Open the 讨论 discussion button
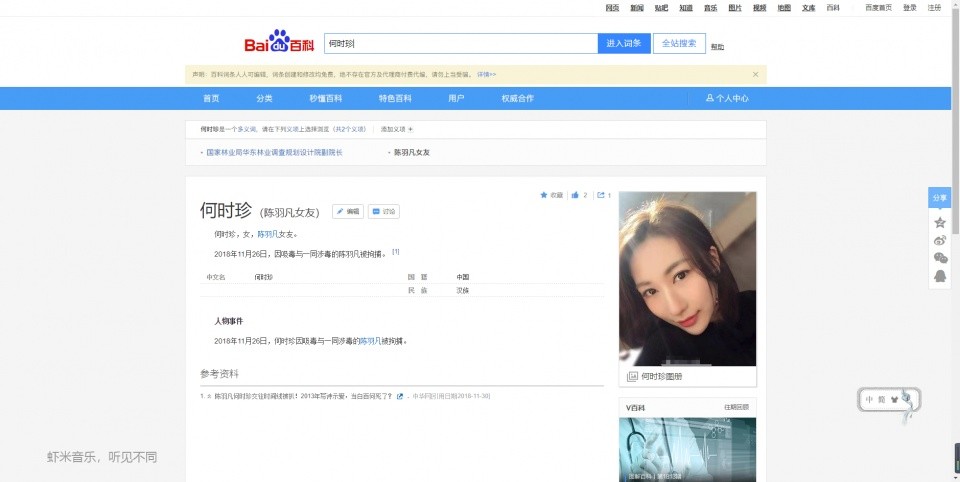The image size is (960, 482). coord(384,211)
